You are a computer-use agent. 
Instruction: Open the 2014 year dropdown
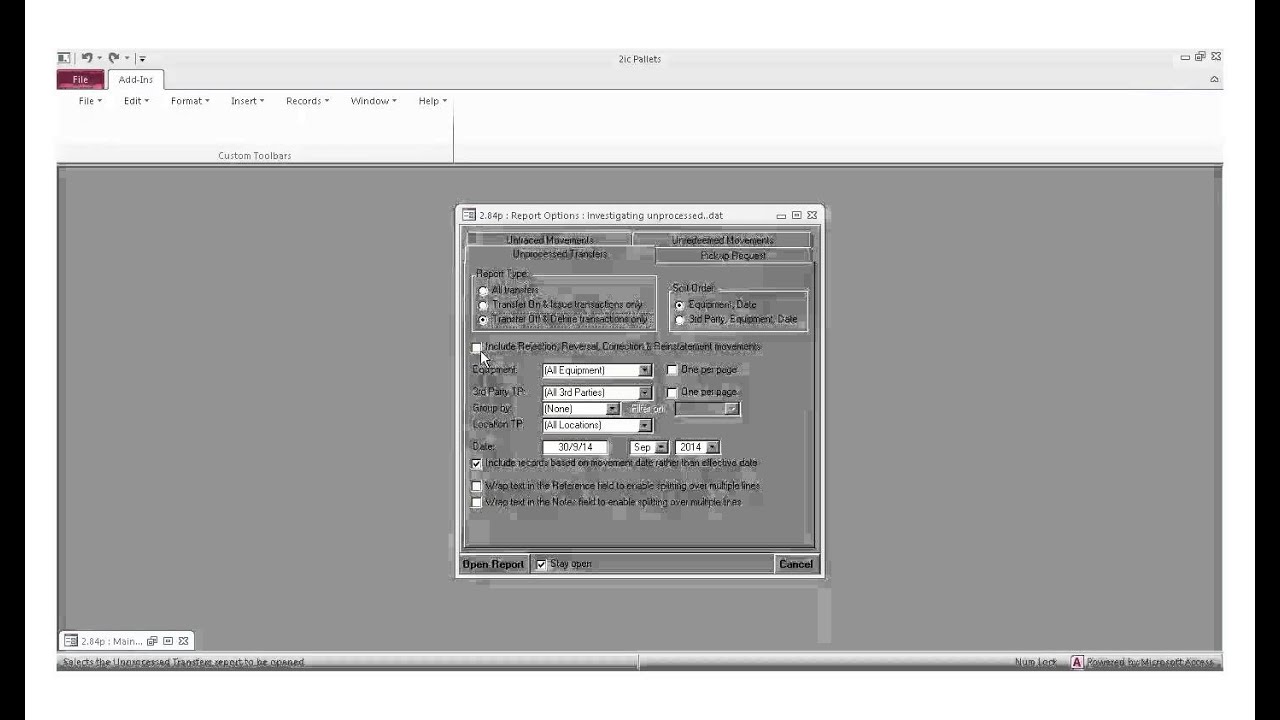[712, 447]
